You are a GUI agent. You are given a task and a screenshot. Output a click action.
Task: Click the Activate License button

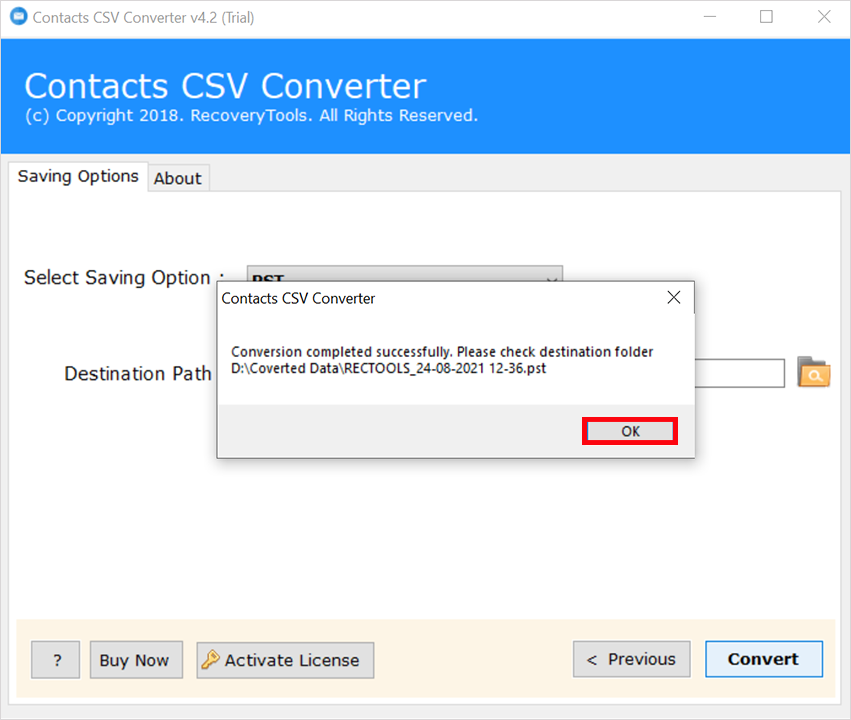click(285, 660)
